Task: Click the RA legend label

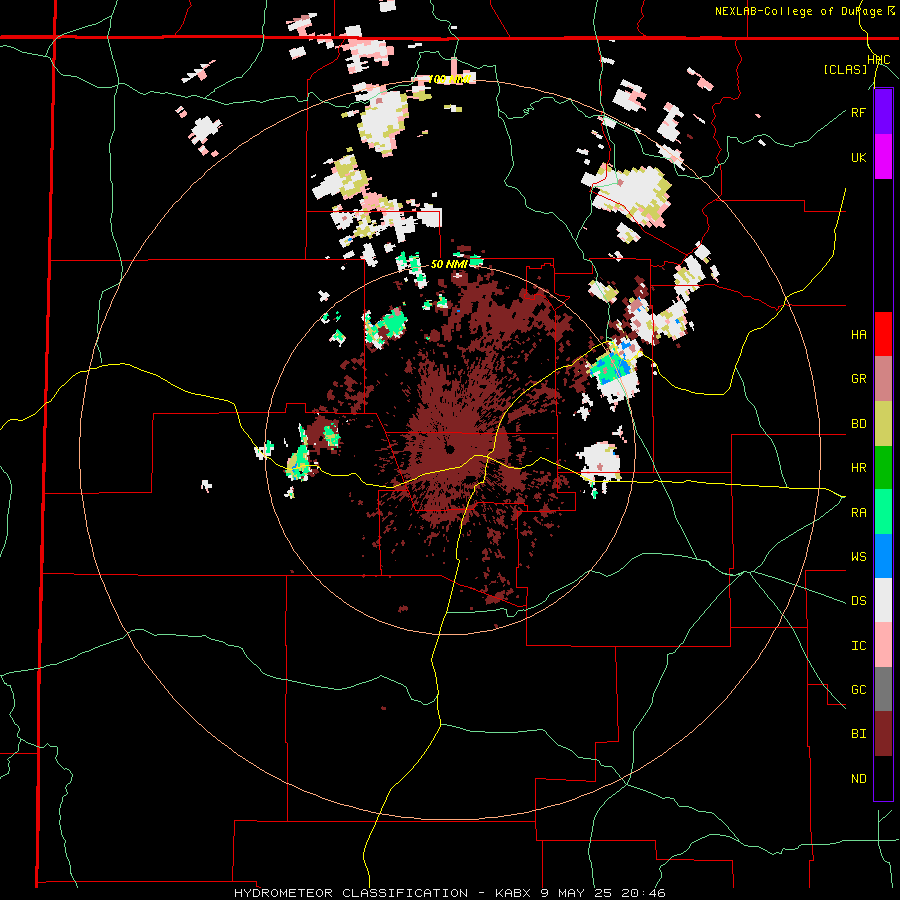Action: pyautogui.click(x=858, y=512)
